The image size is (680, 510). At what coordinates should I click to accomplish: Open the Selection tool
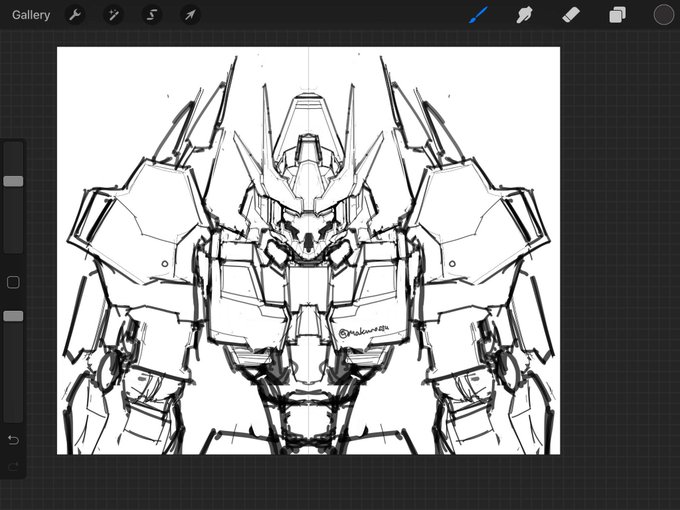pyautogui.click(x=152, y=15)
